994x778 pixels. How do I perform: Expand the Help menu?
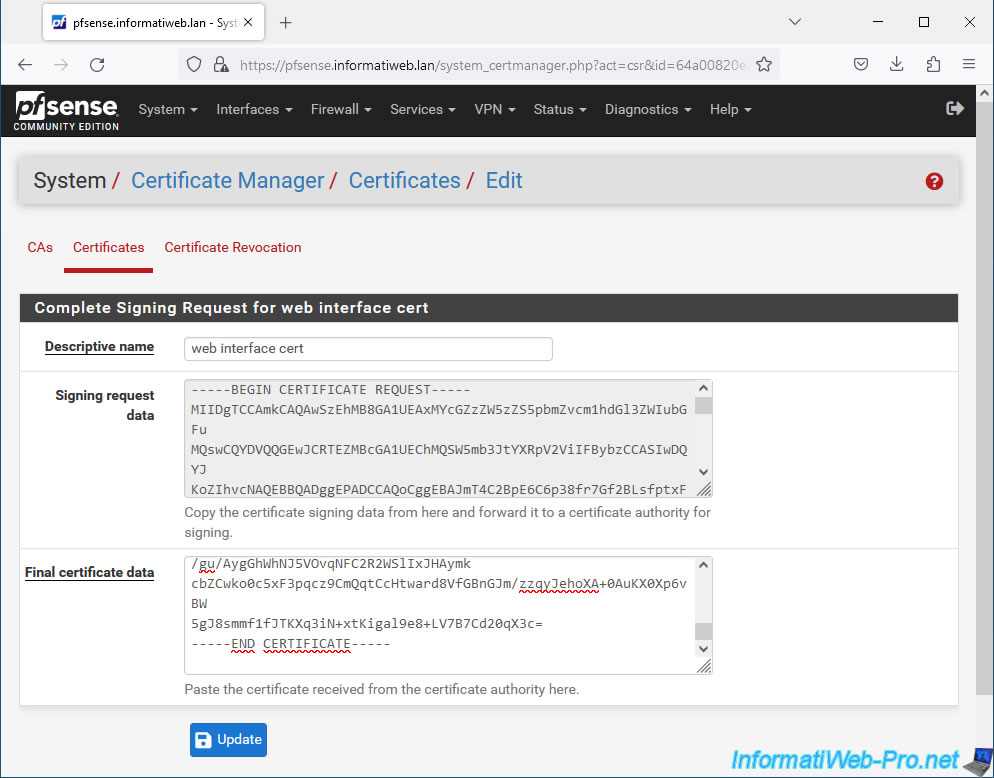(730, 109)
